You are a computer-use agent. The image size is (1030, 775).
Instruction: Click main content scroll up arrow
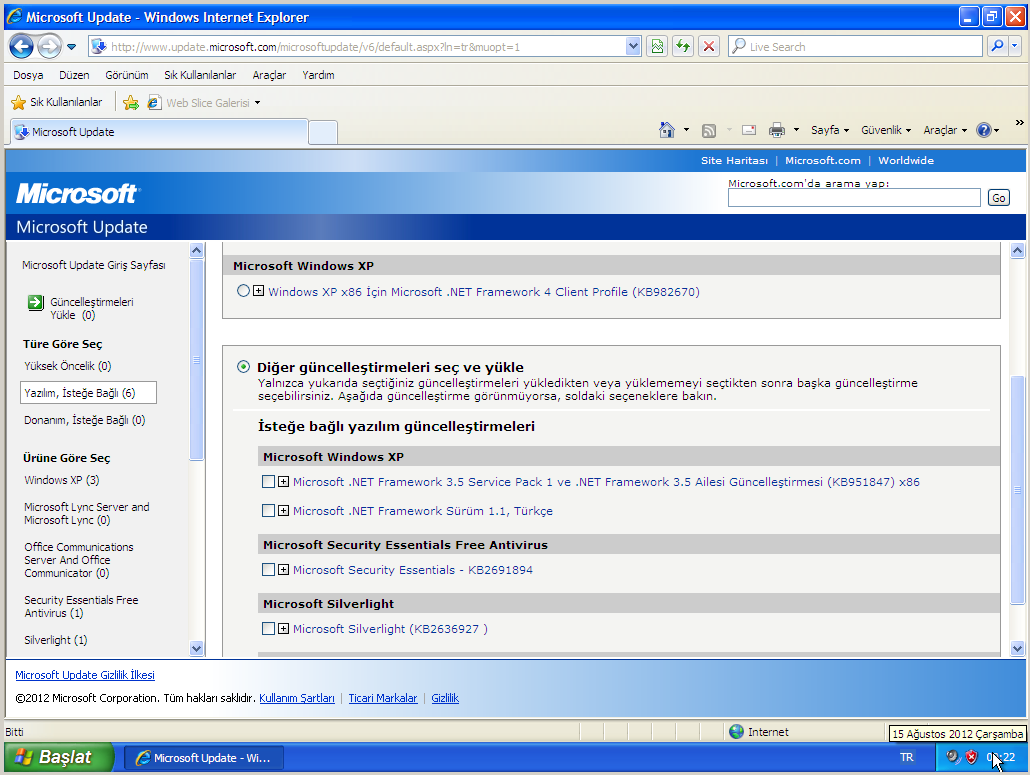click(x=1018, y=250)
